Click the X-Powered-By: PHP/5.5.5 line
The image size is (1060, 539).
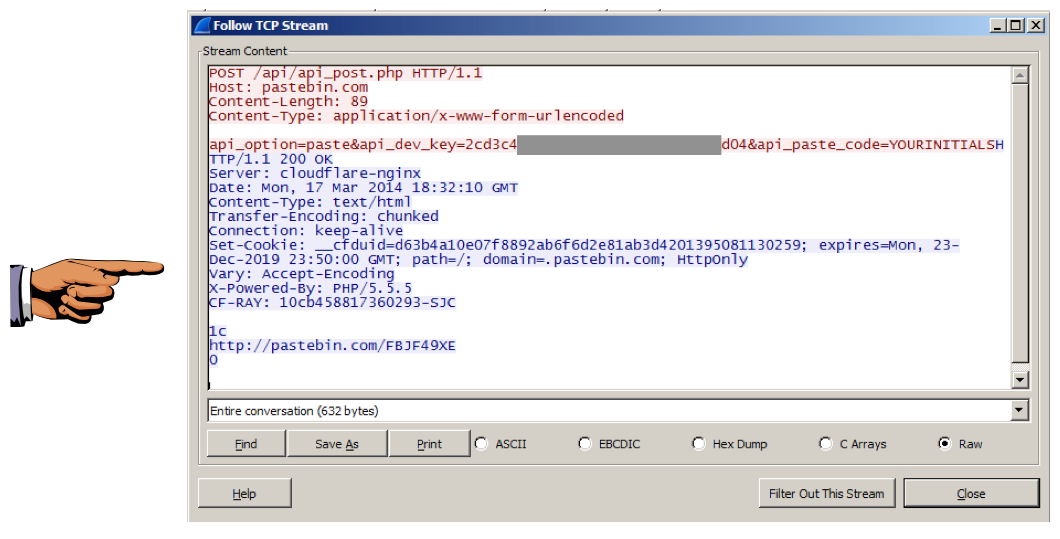click(x=310, y=288)
